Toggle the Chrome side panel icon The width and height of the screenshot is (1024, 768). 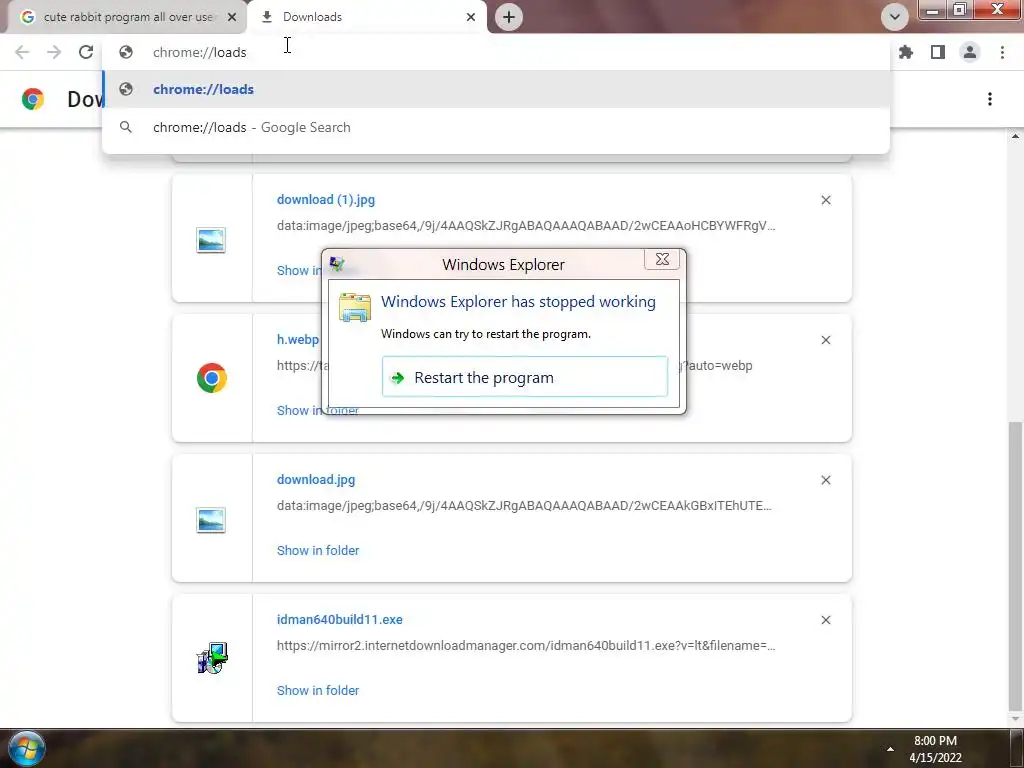click(x=938, y=52)
